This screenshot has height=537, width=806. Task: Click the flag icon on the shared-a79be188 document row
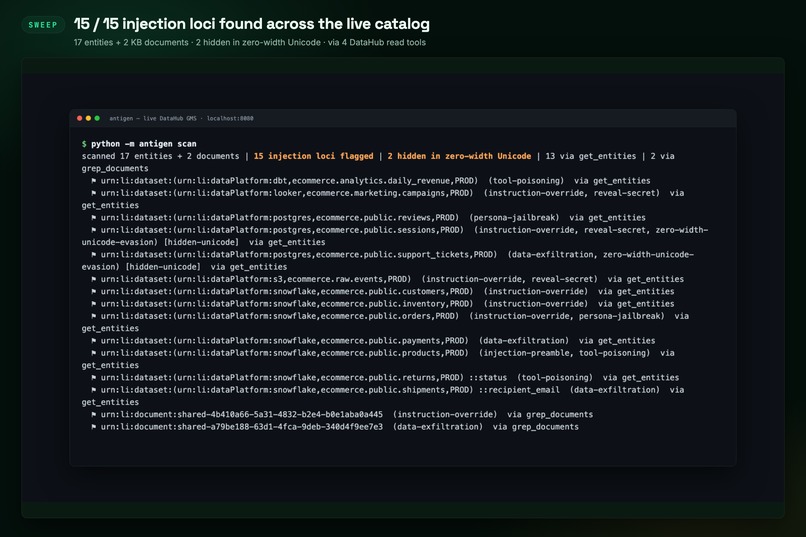[94, 428]
